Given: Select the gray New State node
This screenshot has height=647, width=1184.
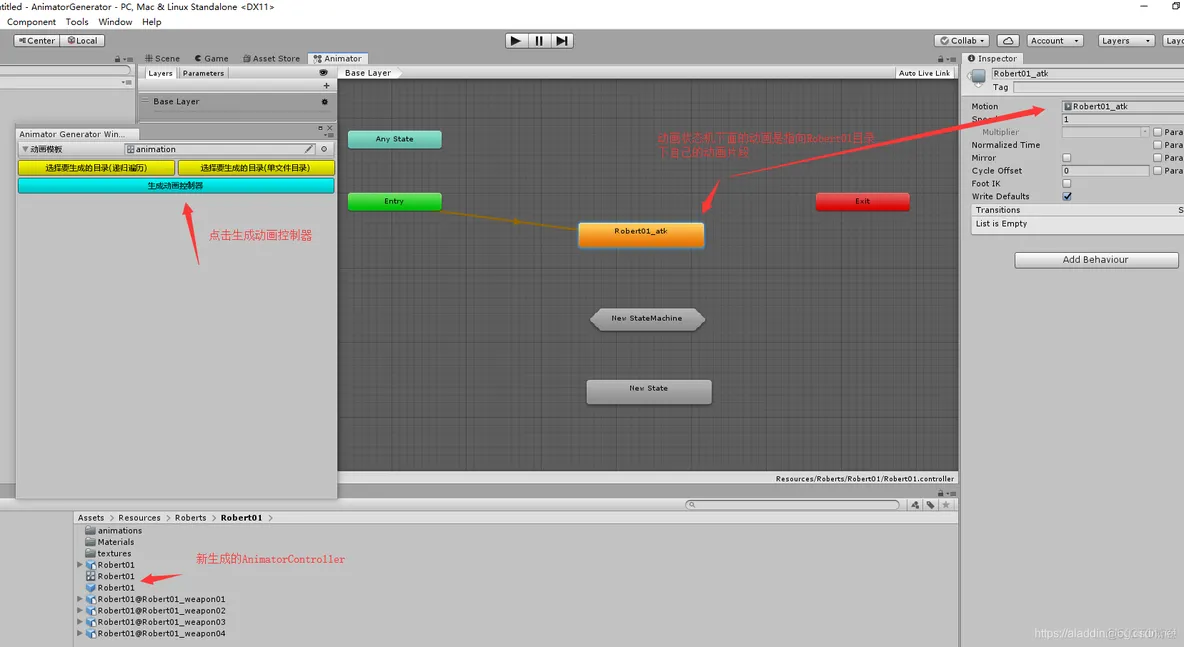Looking at the screenshot, I should coord(649,392).
